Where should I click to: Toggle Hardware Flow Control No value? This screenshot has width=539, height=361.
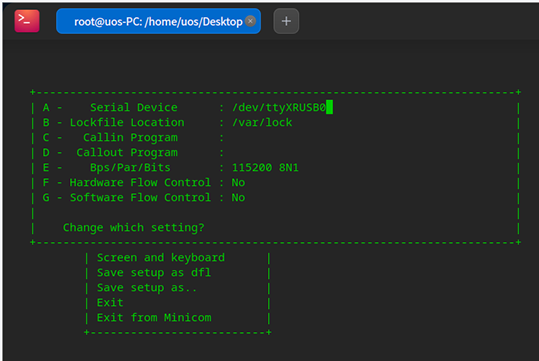pyautogui.click(x=238, y=183)
